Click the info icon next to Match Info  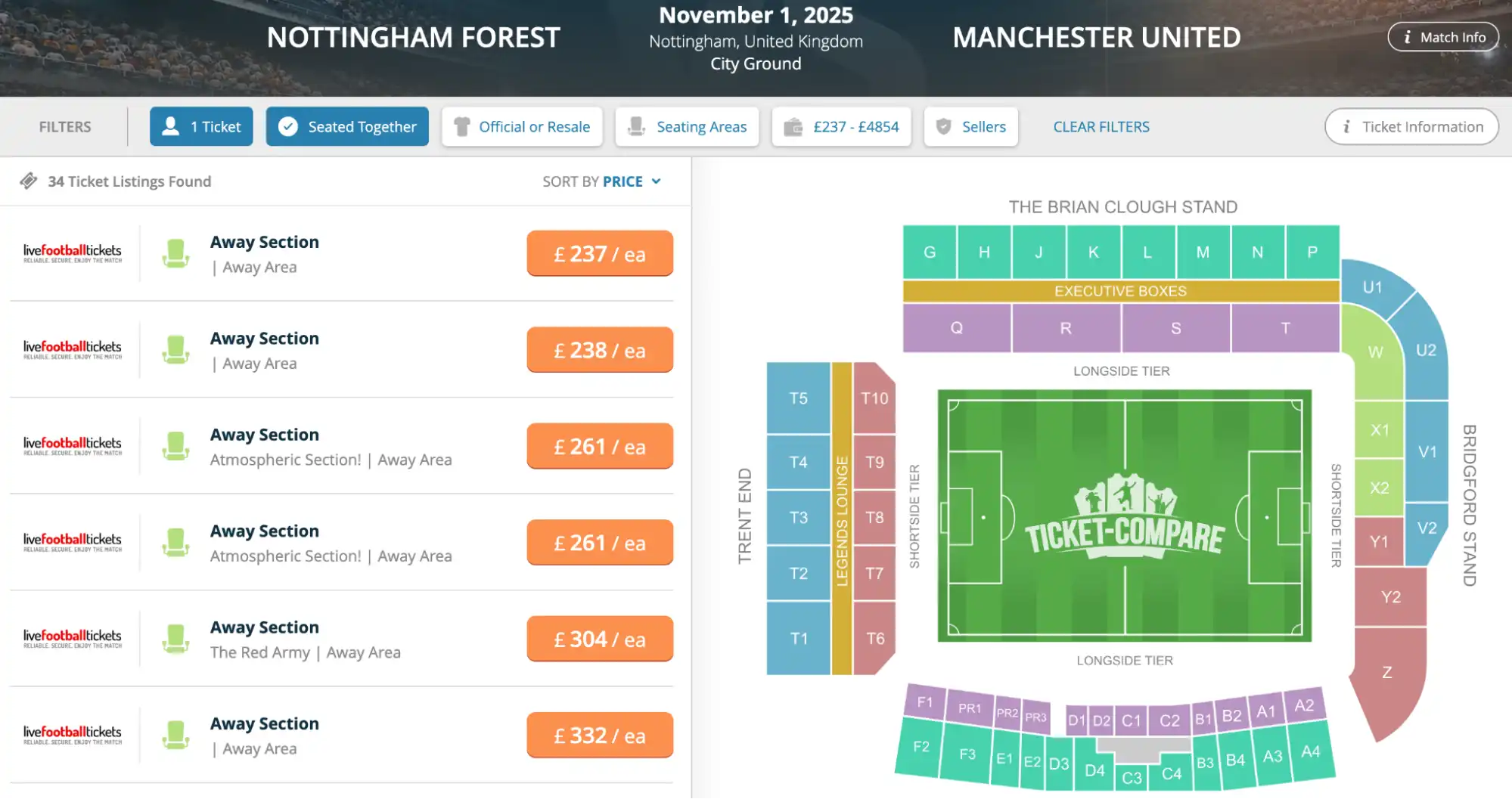coord(1408,36)
